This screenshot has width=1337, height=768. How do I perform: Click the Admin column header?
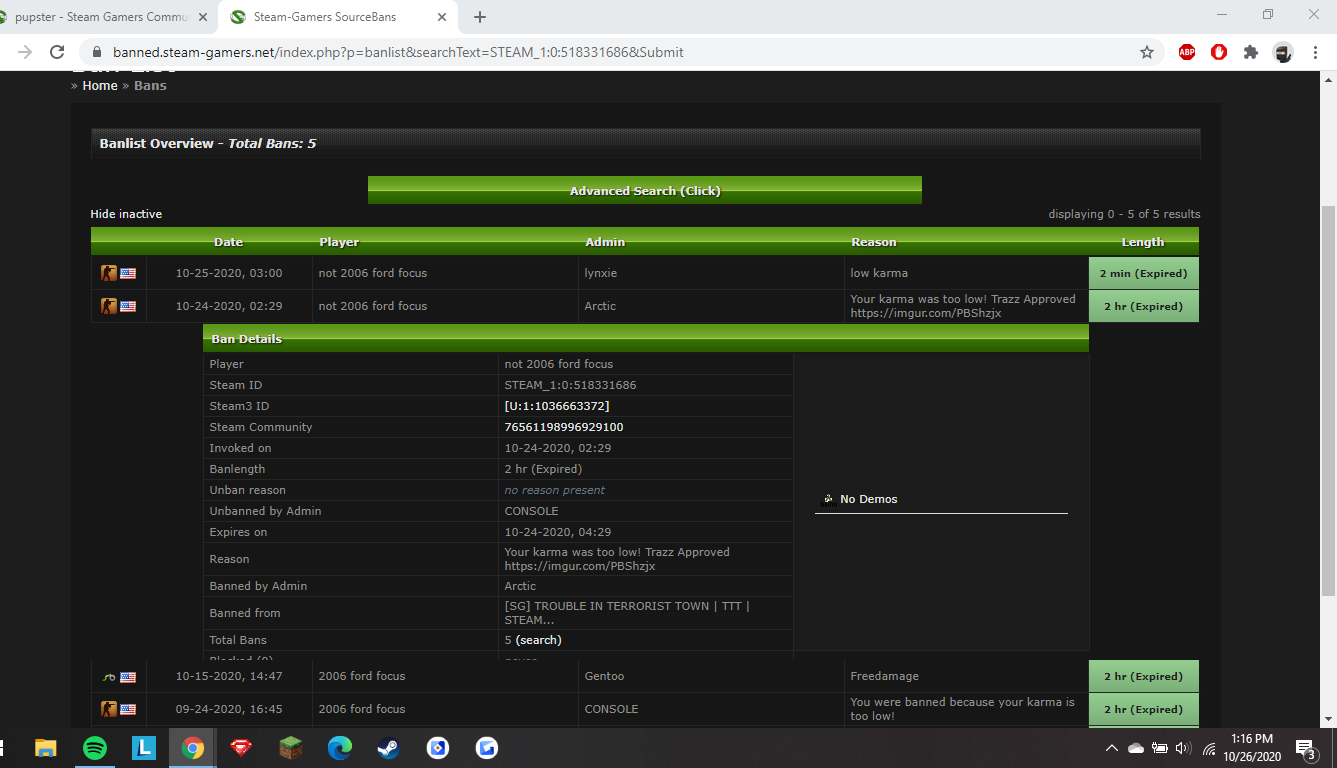pos(605,242)
